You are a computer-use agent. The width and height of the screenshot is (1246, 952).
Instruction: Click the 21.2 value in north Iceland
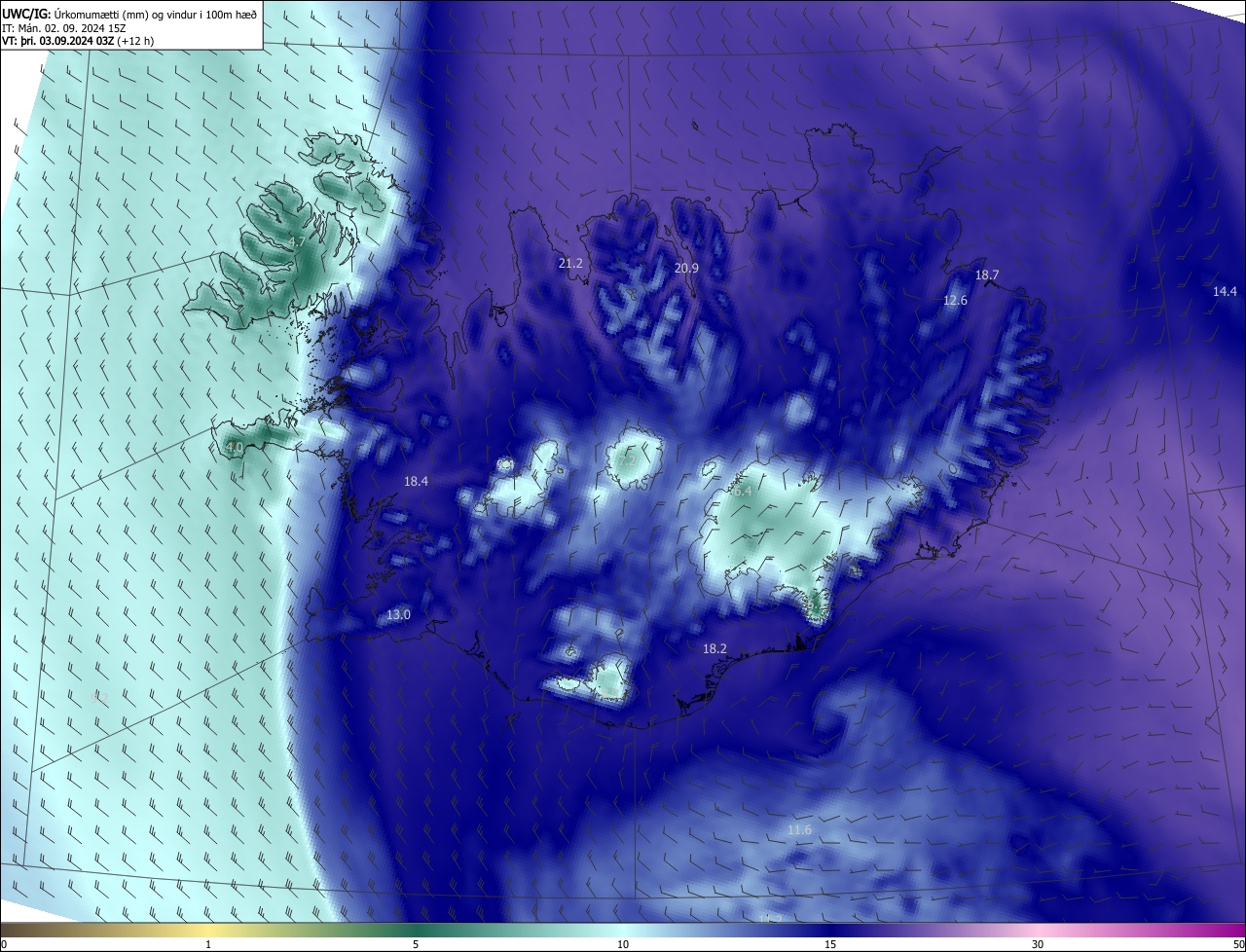[x=570, y=264]
